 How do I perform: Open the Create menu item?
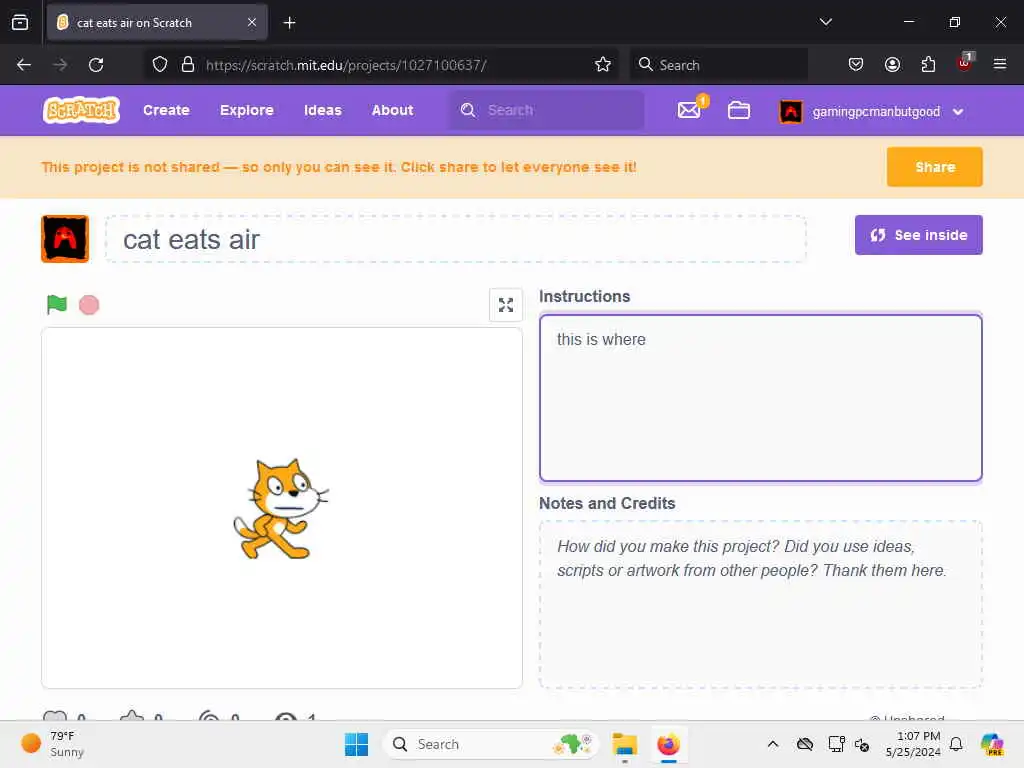click(167, 110)
